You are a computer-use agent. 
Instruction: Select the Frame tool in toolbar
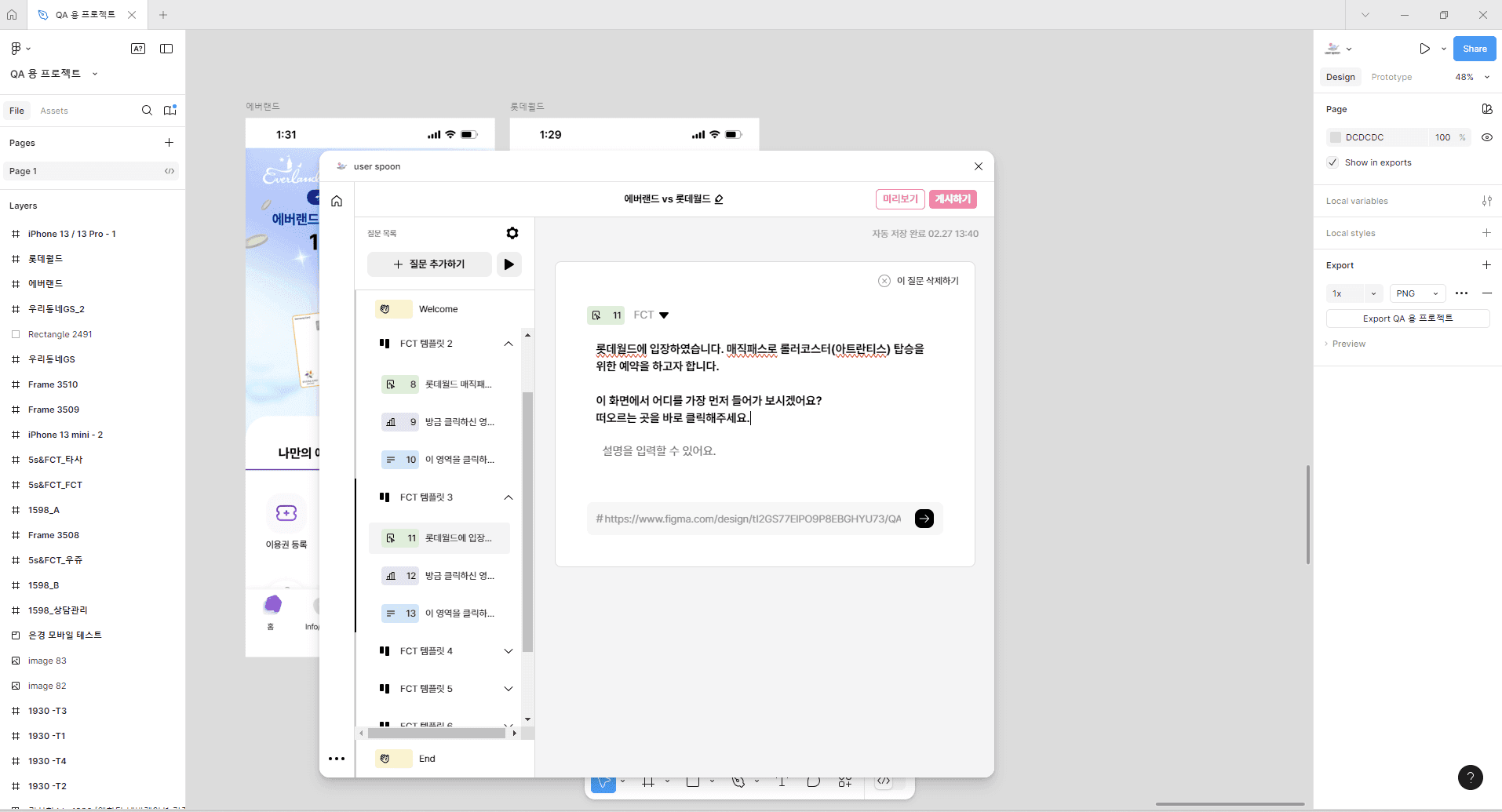pyautogui.click(x=648, y=781)
